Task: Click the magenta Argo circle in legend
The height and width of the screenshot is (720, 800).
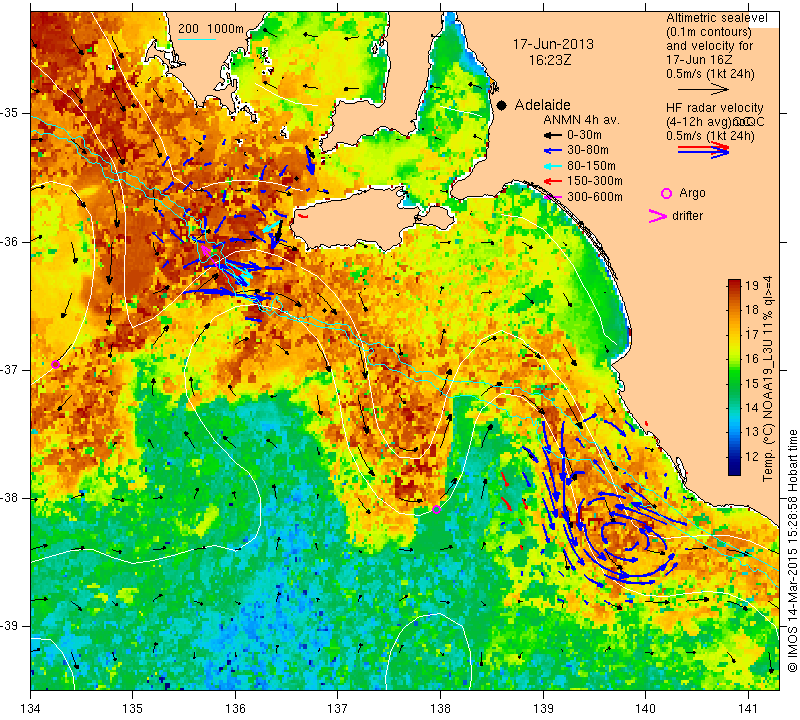Action: click(666, 193)
